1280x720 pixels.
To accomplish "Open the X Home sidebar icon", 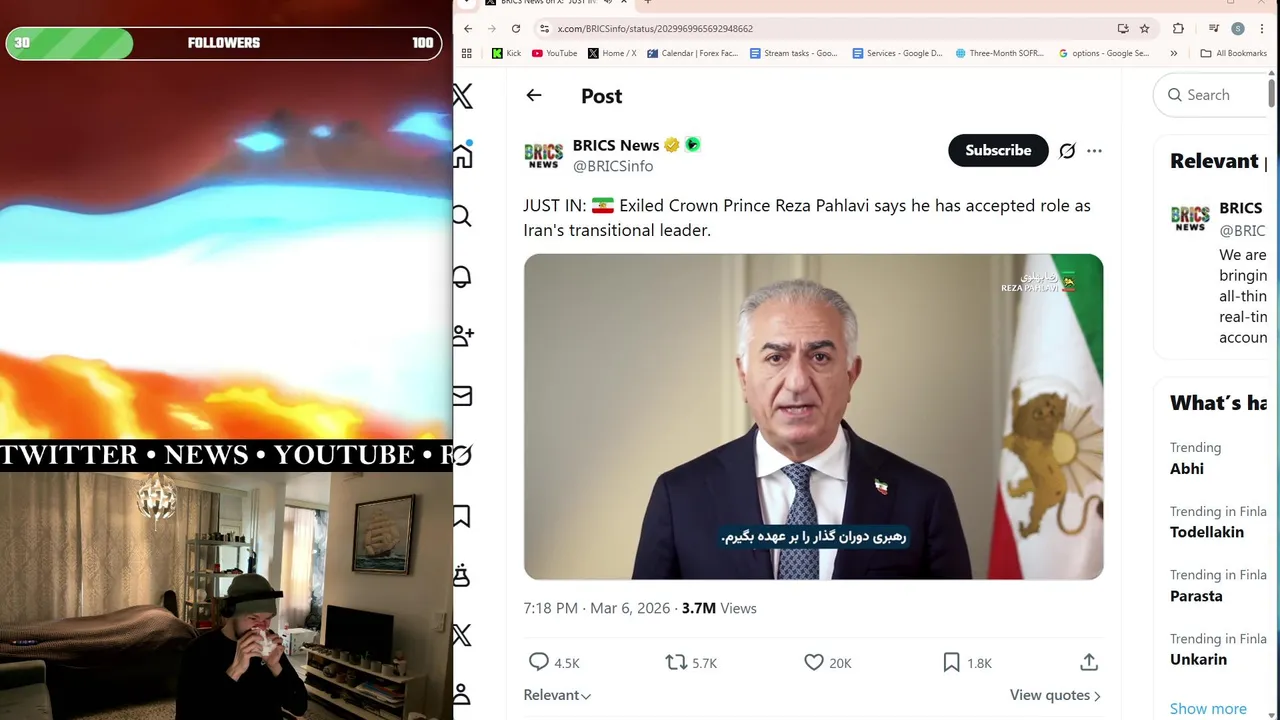I will pyautogui.click(x=462, y=156).
